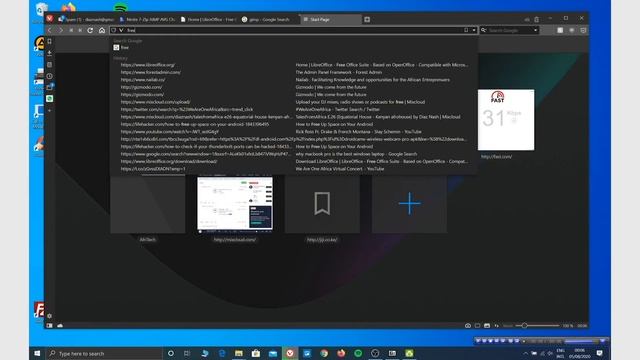640x360 pixels.
Task: Open nailab.co history suggestion
Action: coord(143,80)
